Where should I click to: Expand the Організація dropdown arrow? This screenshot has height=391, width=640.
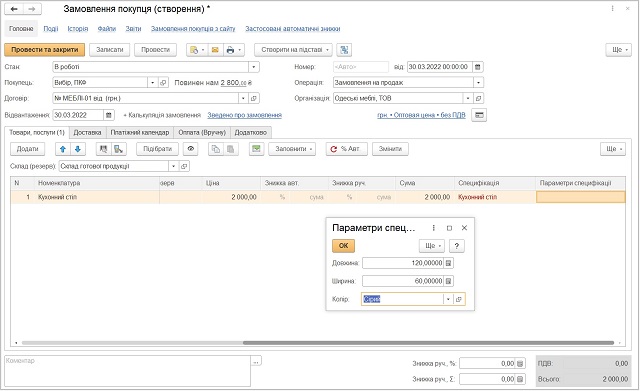[x=468, y=98]
